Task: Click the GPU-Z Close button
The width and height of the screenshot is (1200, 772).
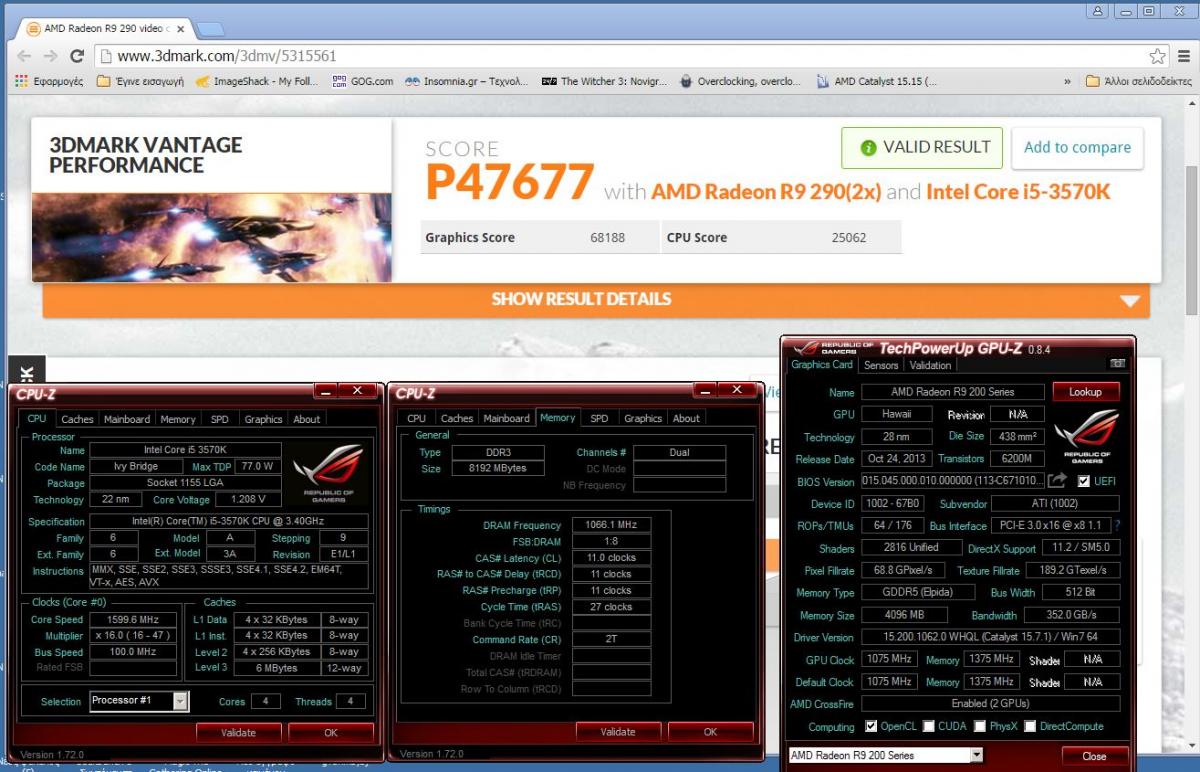Action: tap(1093, 756)
